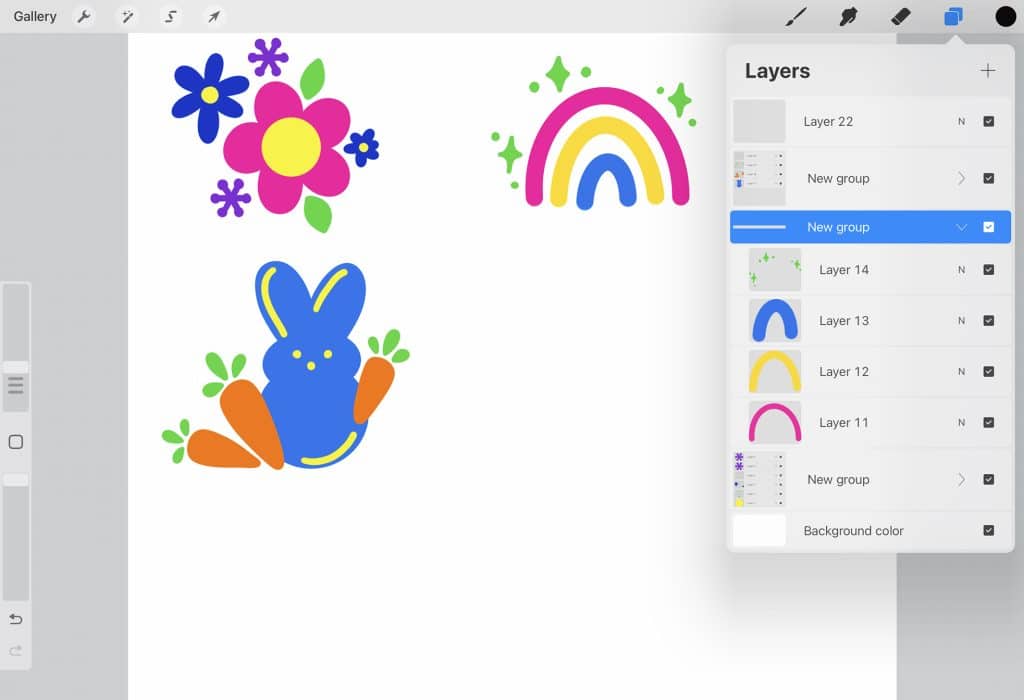Hide Layer 12 yellow arch
The image size is (1024, 700).
989,372
